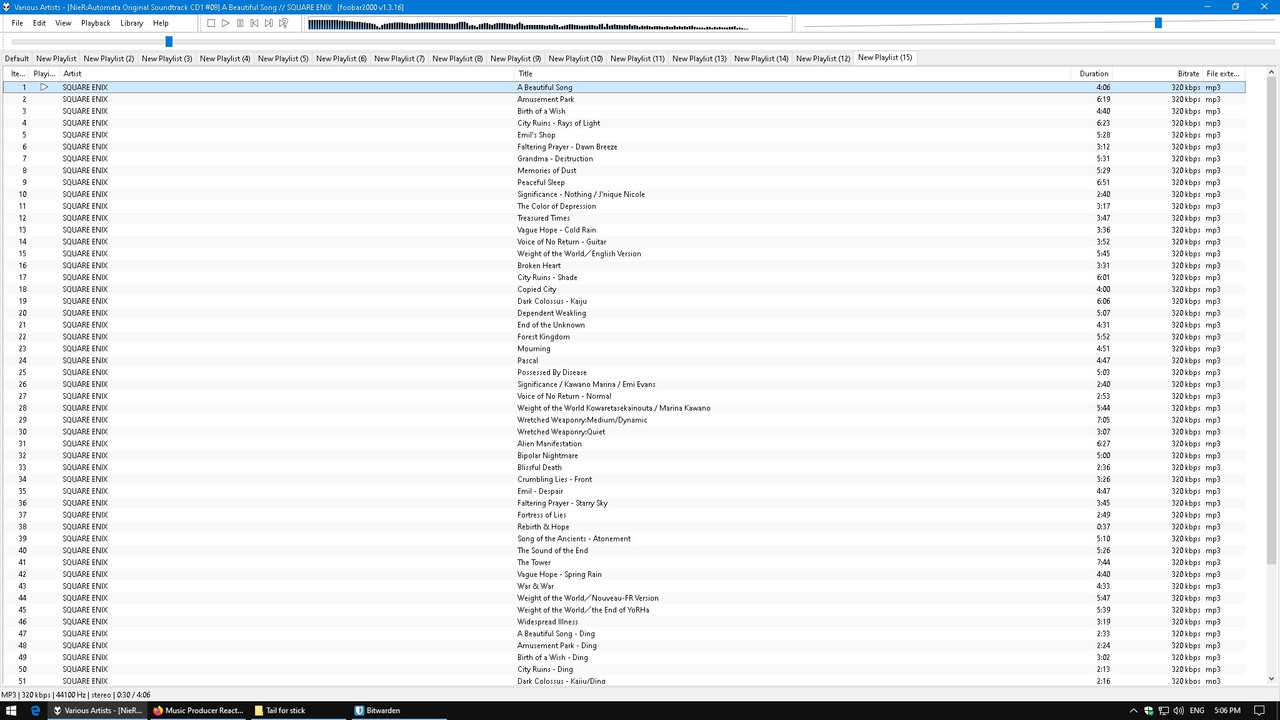Click the network tray icon

[1163, 711]
